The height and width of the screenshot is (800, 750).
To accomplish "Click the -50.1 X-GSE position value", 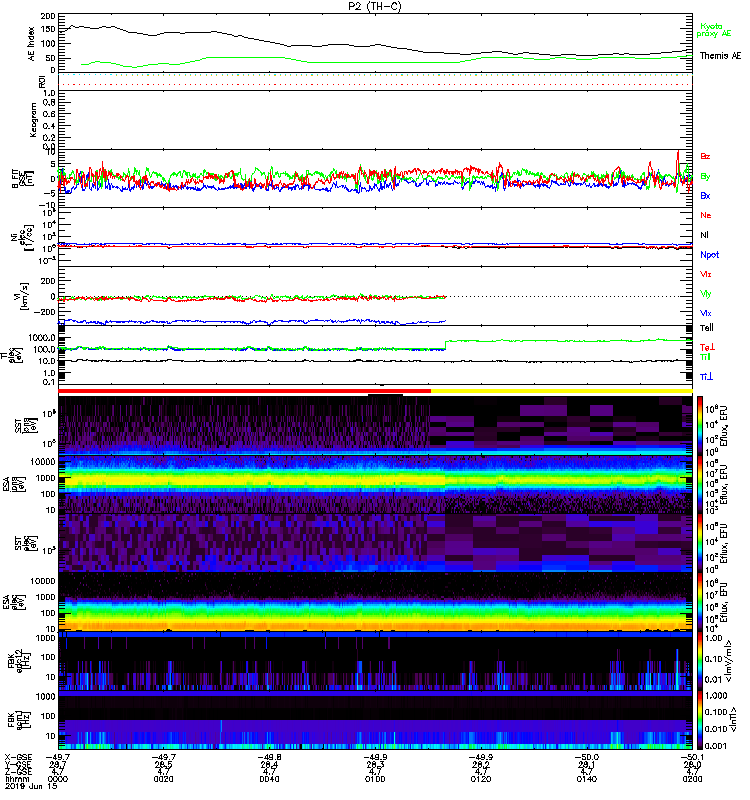I will tap(692, 757).
